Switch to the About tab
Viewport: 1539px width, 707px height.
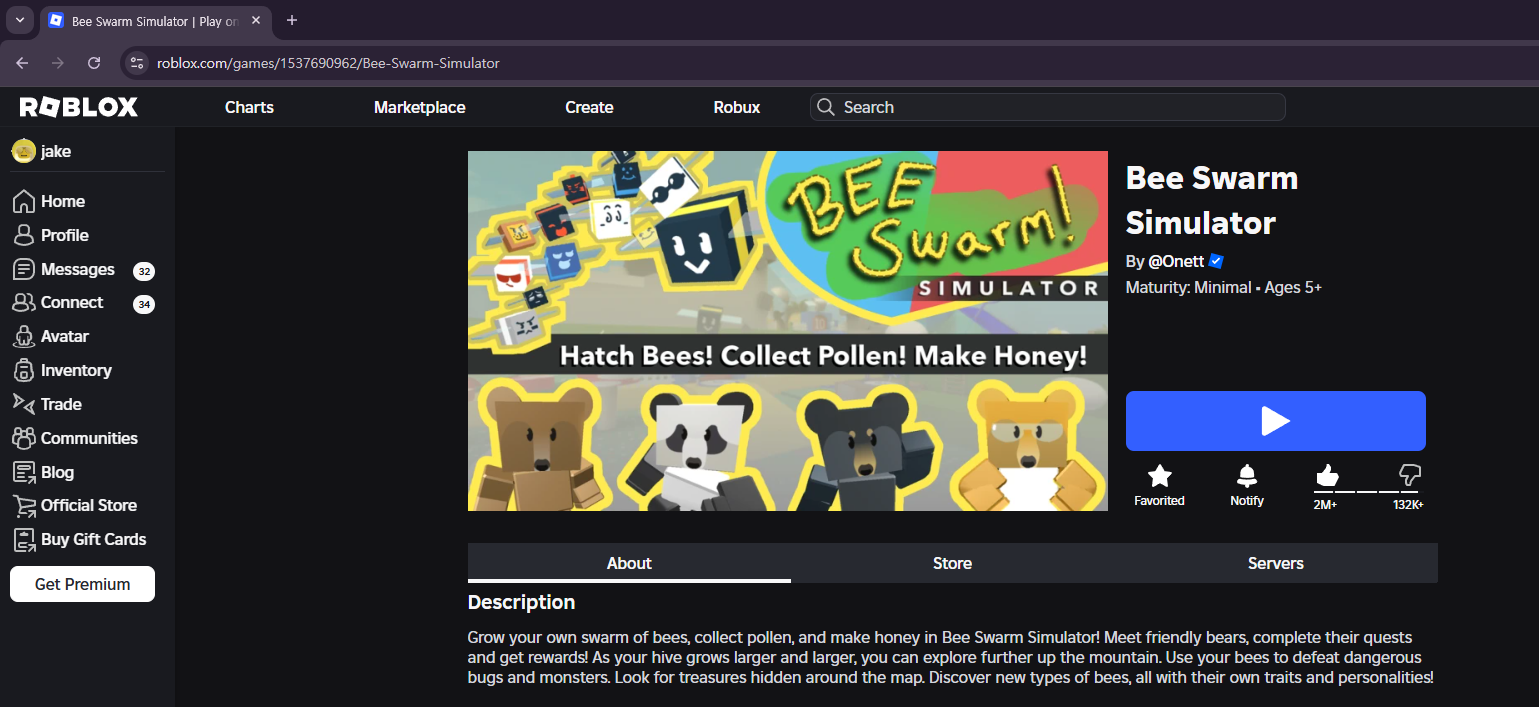click(x=629, y=563)
